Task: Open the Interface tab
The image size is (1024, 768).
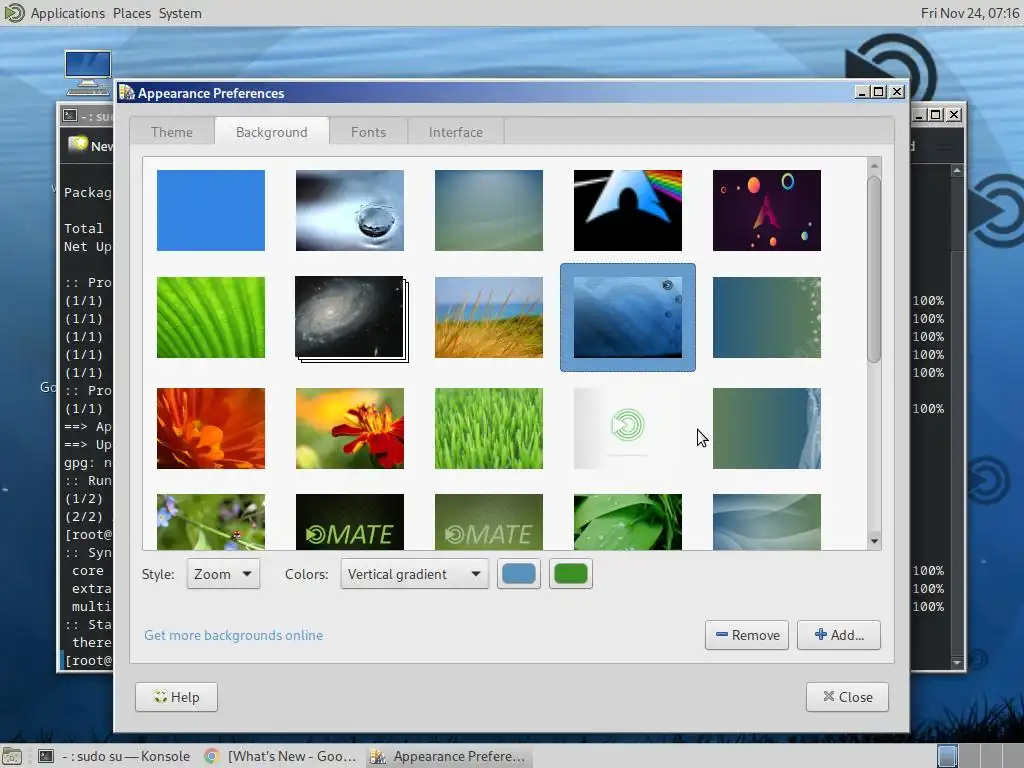Action: click(456, 132)
